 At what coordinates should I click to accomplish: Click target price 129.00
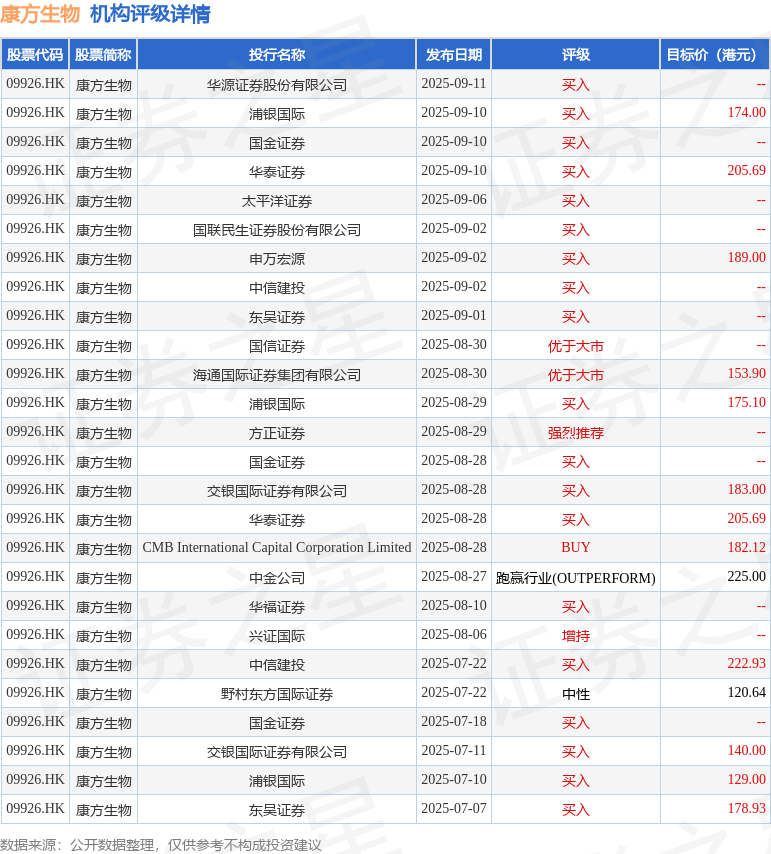(x=746, y=779)
